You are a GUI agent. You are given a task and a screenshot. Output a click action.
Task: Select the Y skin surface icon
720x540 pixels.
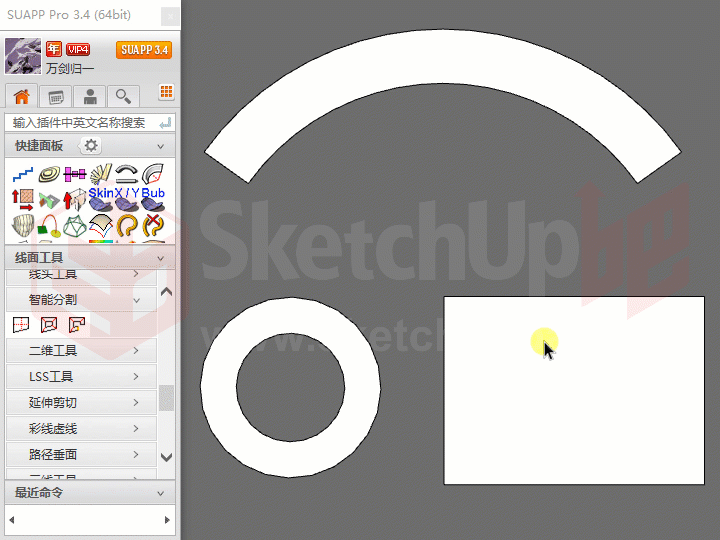pyautogui.click(x=128, y=199)
